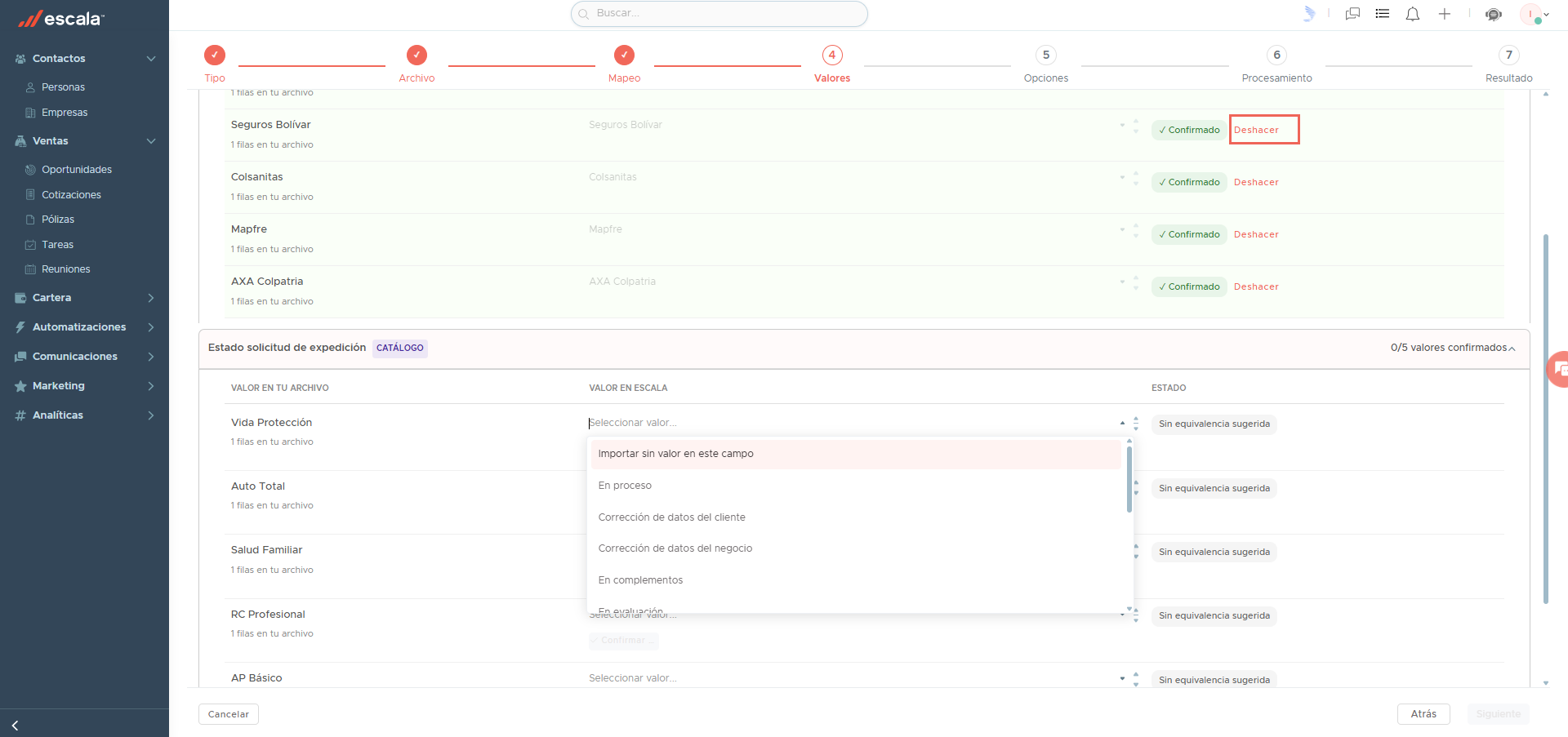
Task: Expand the Marketing section chevron
Action: (151, 386)
